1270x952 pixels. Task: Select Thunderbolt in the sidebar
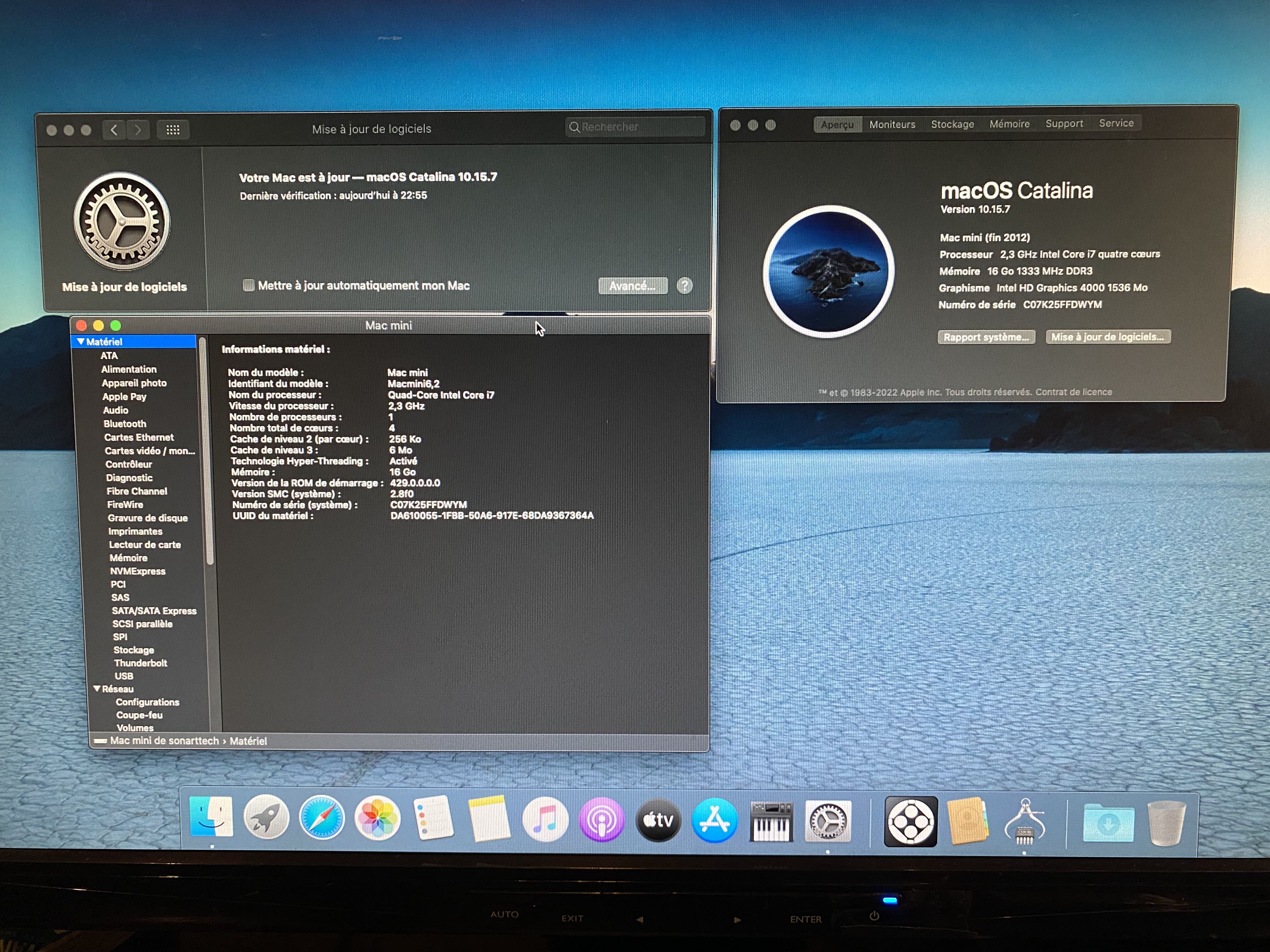141,663
